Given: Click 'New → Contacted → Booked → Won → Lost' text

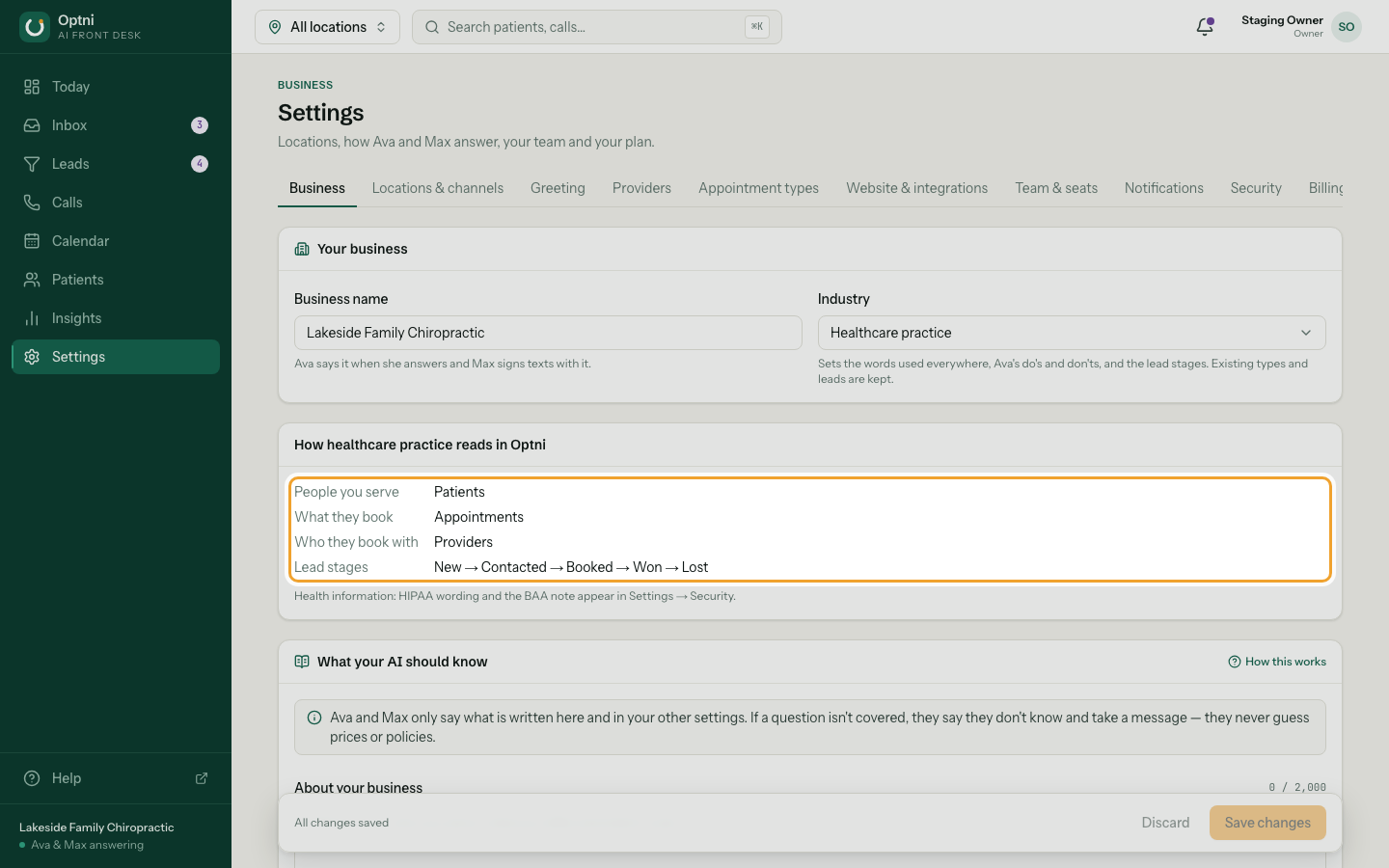Looking at the screenshot, I should coord(571,567).
